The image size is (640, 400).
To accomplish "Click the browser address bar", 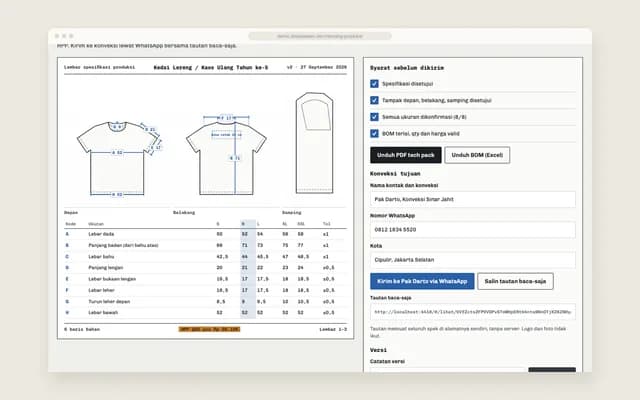I will click(320, 36).
